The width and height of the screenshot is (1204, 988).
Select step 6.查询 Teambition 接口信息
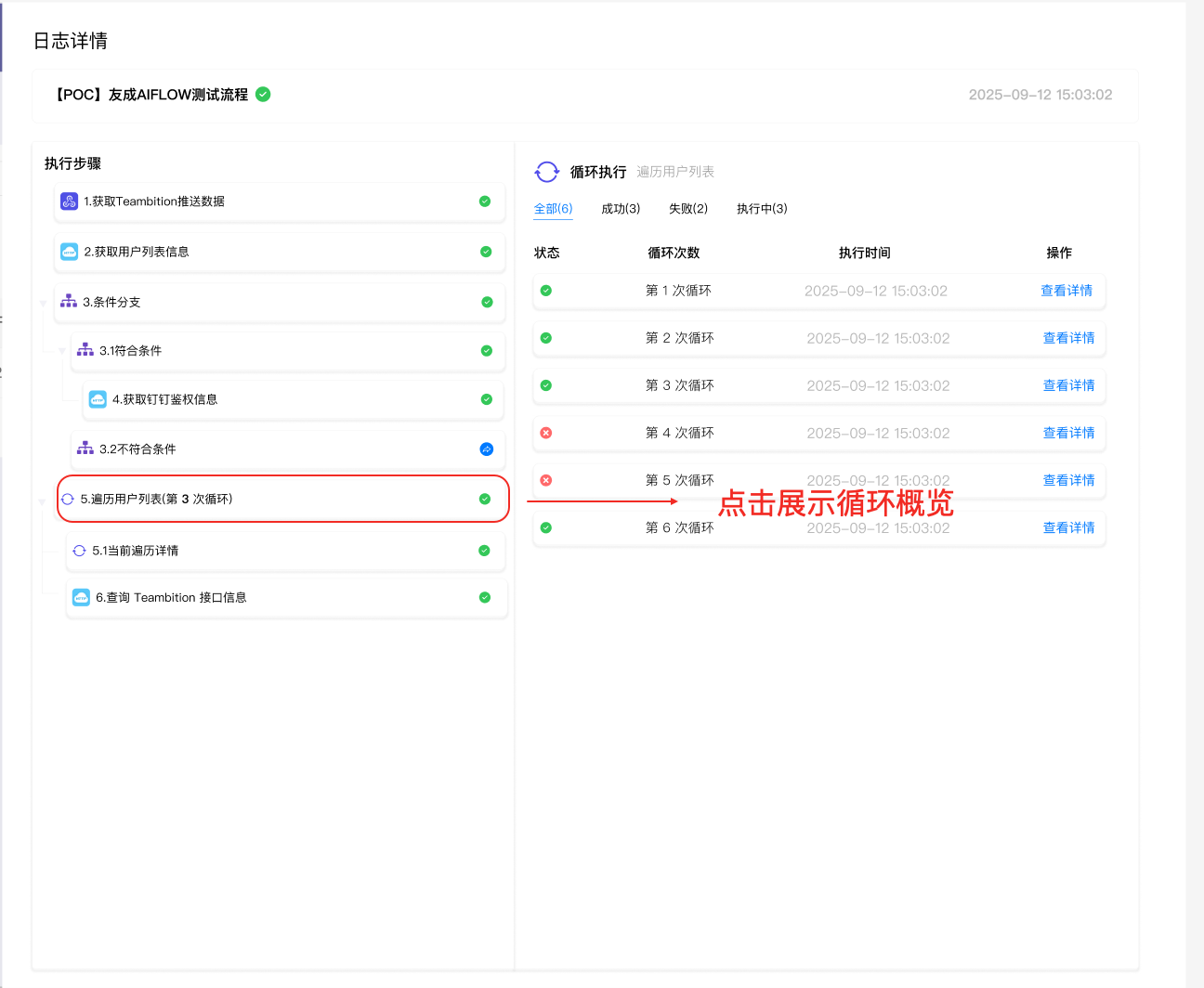pyautogui.click(x=287, y=597)
